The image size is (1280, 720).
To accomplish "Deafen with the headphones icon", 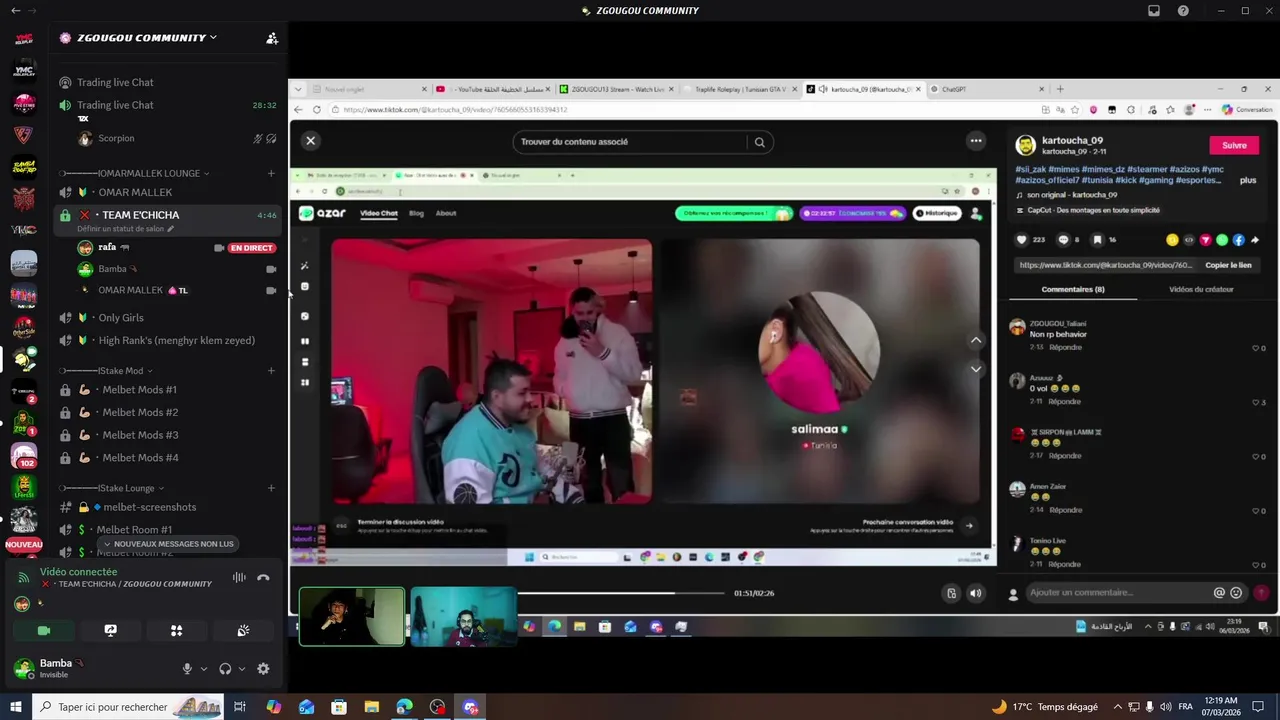I will click(225, 669).
